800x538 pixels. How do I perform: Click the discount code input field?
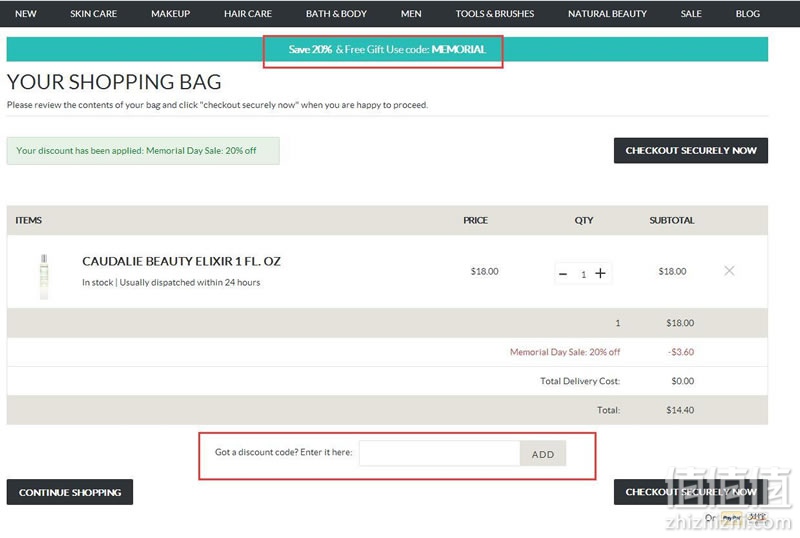point(439,453)
